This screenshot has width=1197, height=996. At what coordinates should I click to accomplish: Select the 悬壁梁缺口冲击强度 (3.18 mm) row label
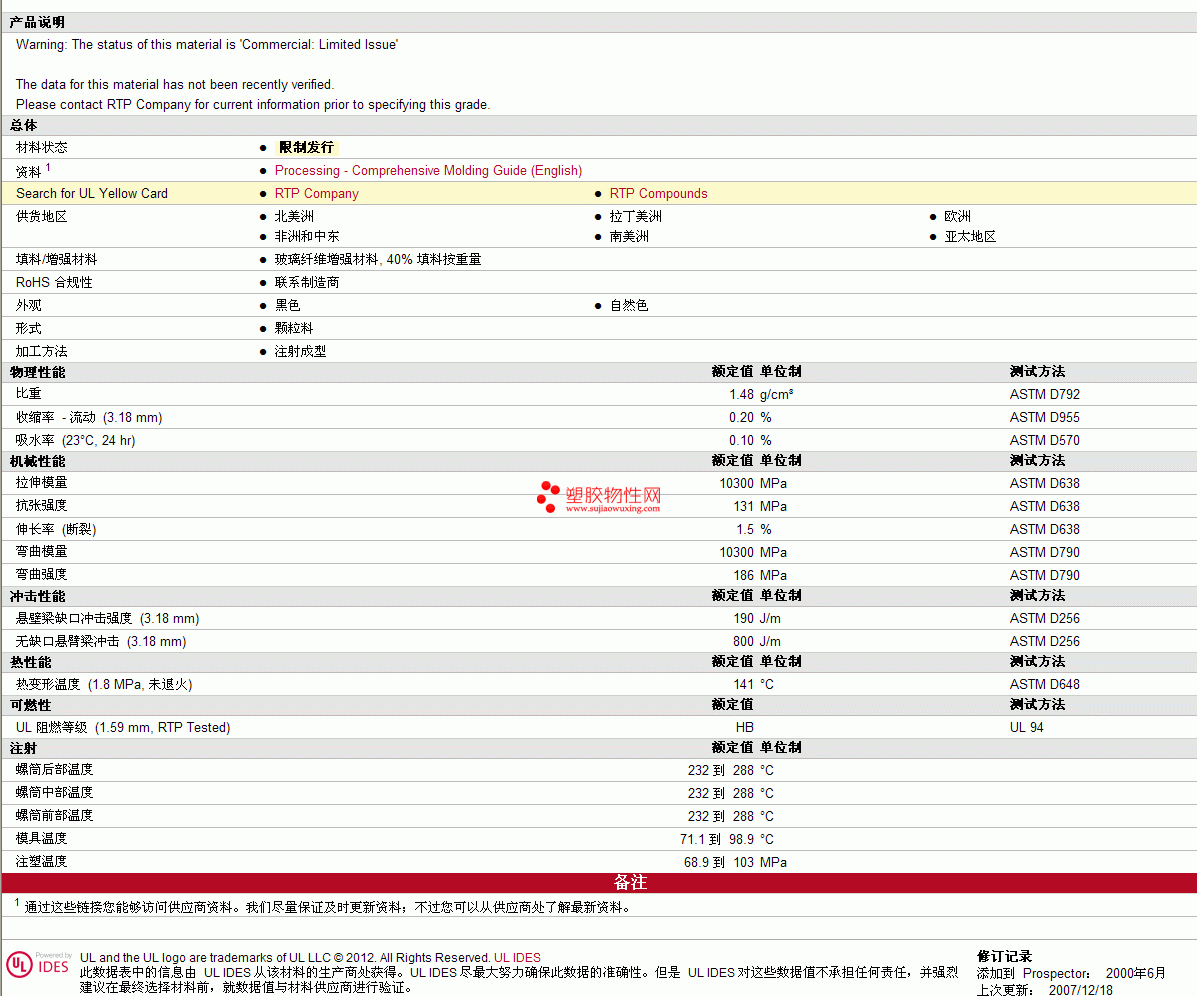pos(108,619)
